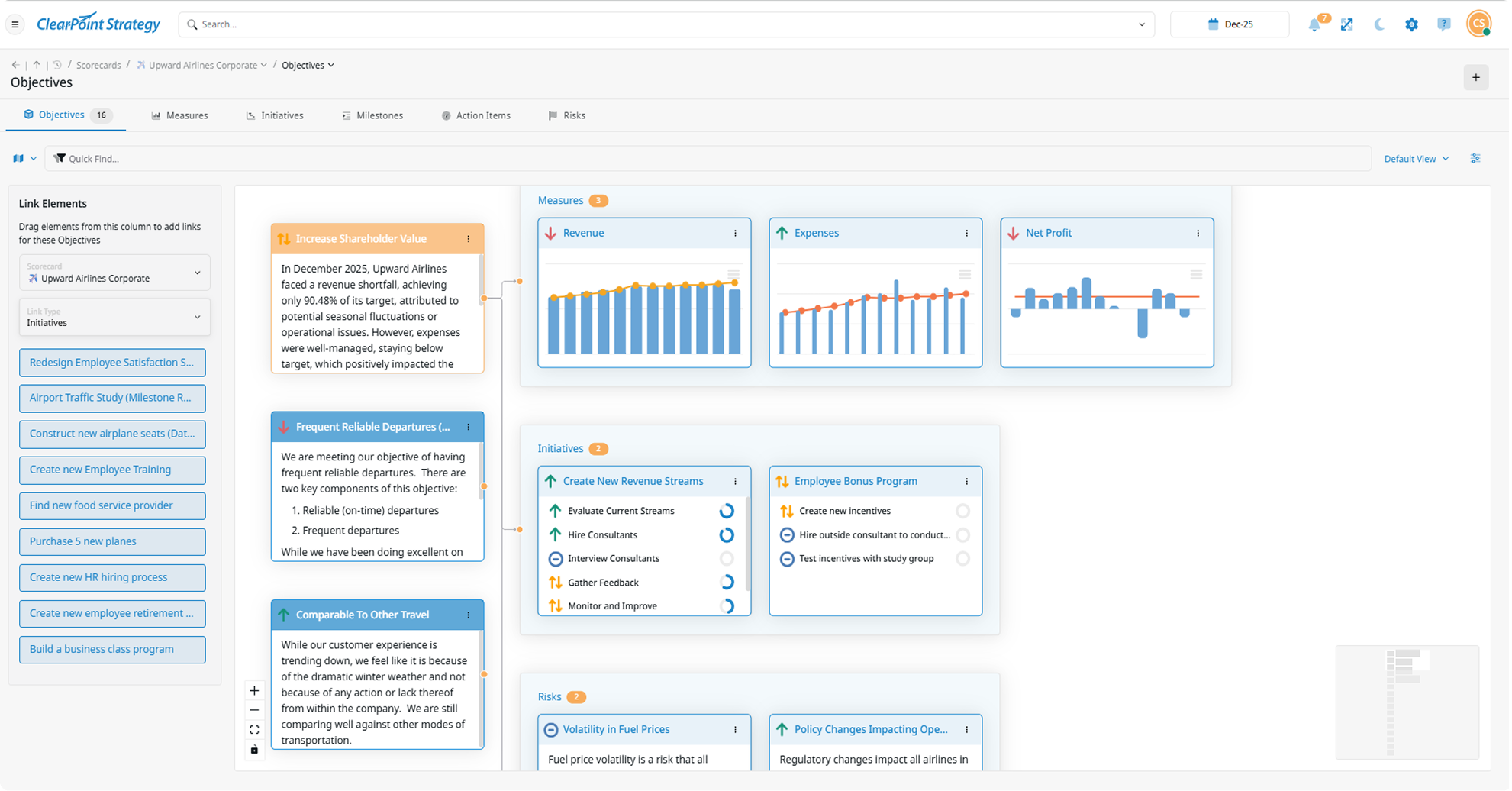Click Hire Consultants progress circle
Screen dimensions: 1512x791
[727, 536]
